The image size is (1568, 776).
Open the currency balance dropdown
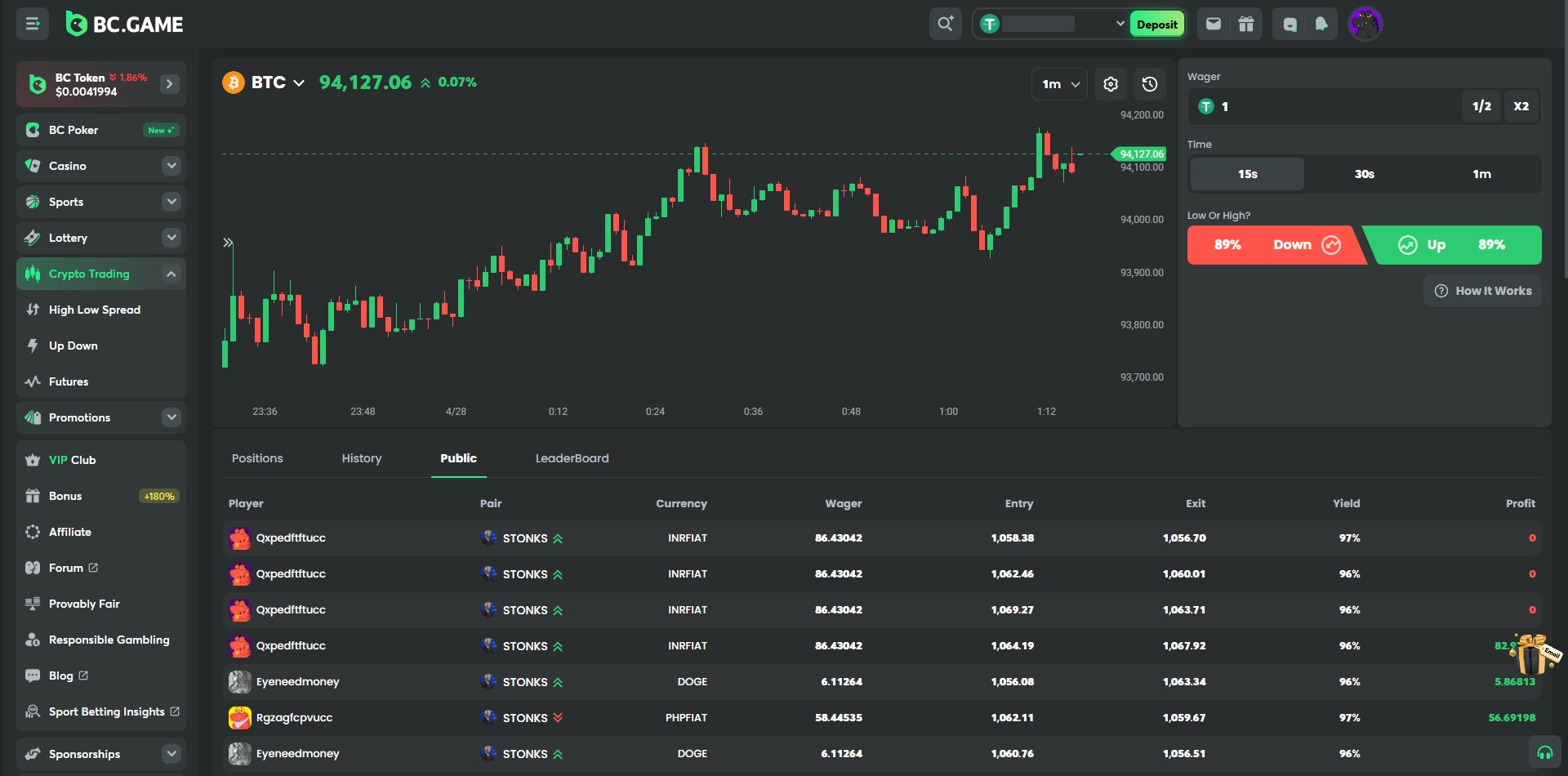point(1120,25)
